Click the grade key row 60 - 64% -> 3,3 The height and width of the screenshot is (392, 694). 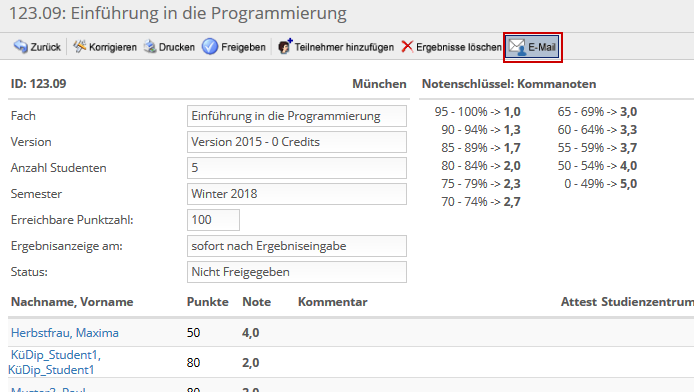coord(597,130)
